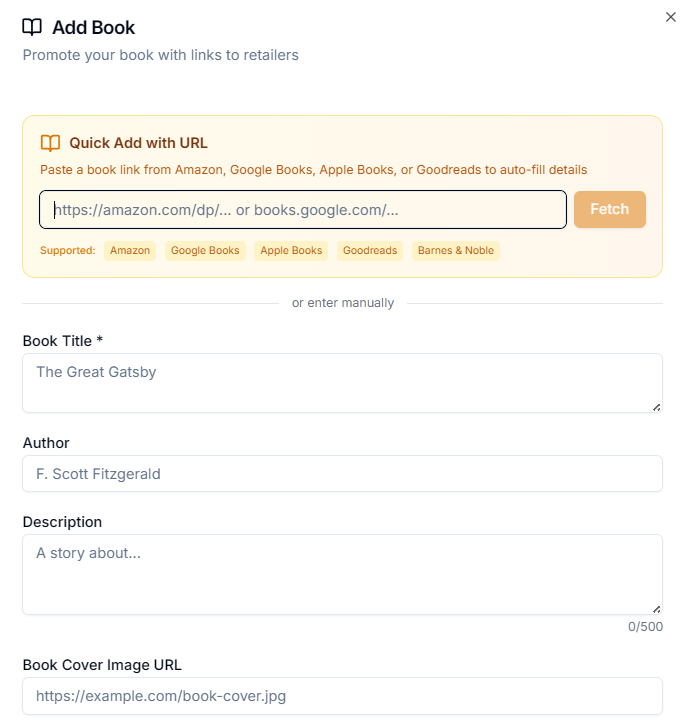Focus the Book Cover Image URL field

click(x=342, y=696)
